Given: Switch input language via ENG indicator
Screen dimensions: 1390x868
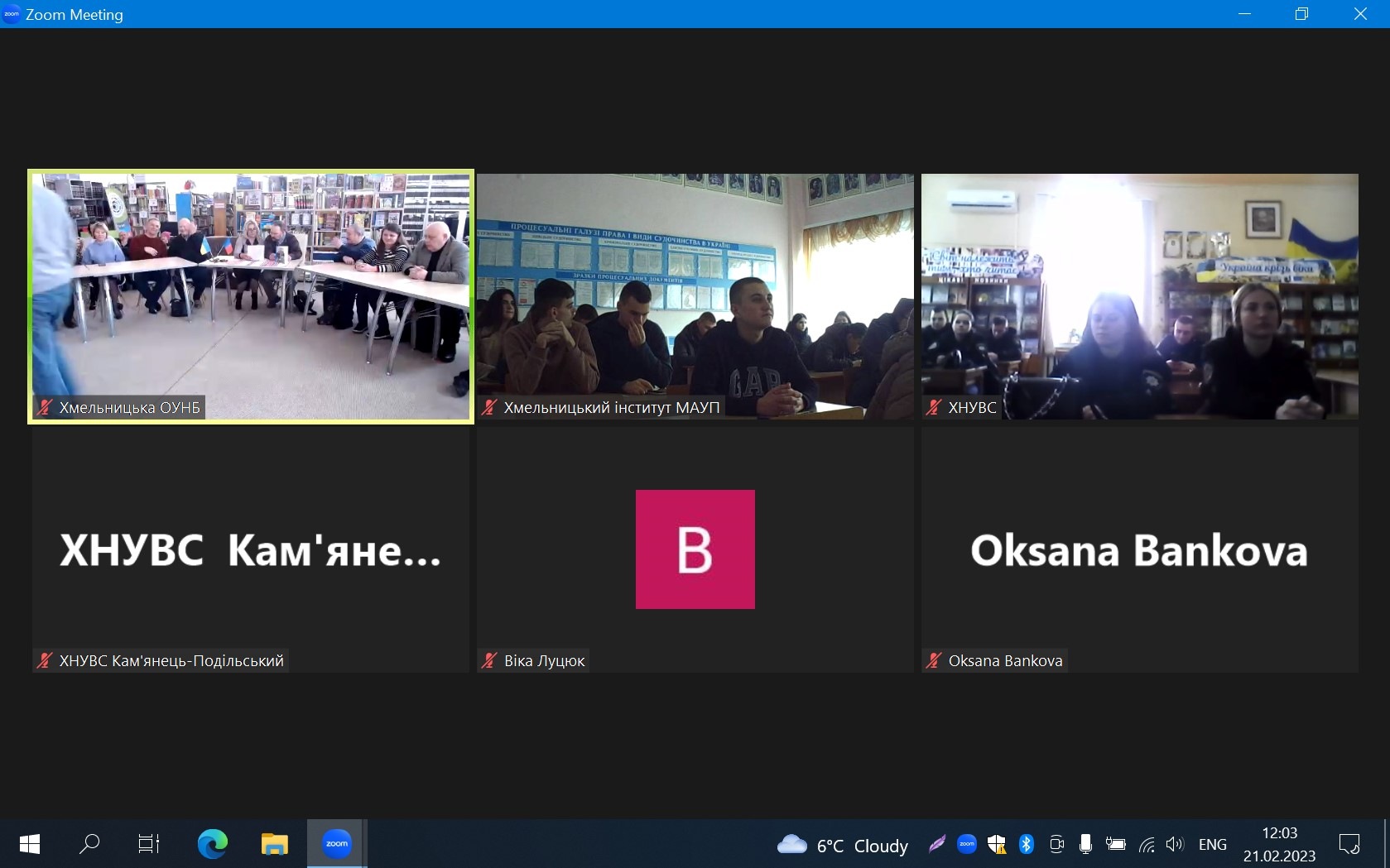Looking at the screenshot, I should tap(1212, 844).
